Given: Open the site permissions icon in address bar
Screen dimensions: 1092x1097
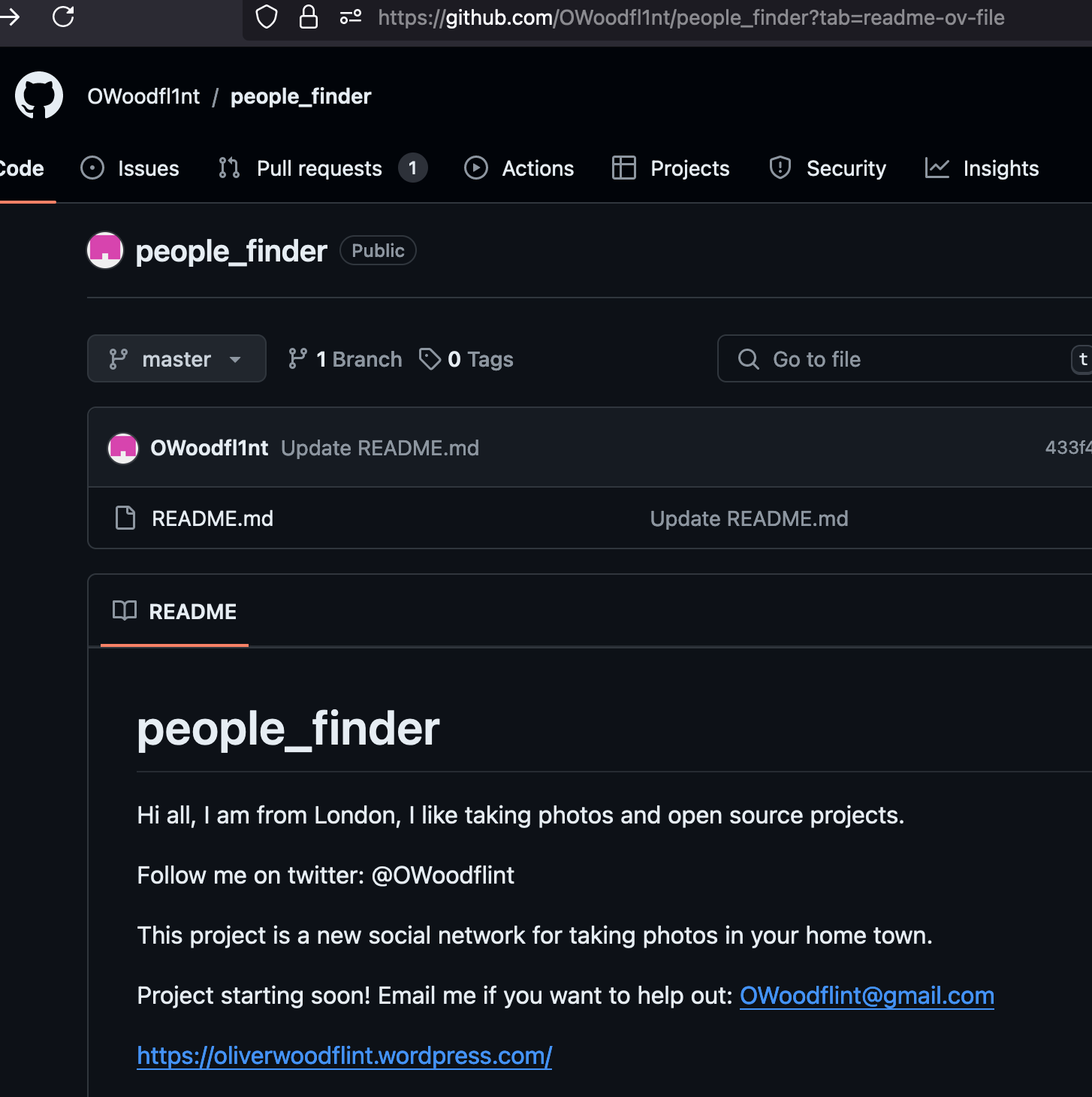Looking at the screenshot, I should click(x=351, y=17).
